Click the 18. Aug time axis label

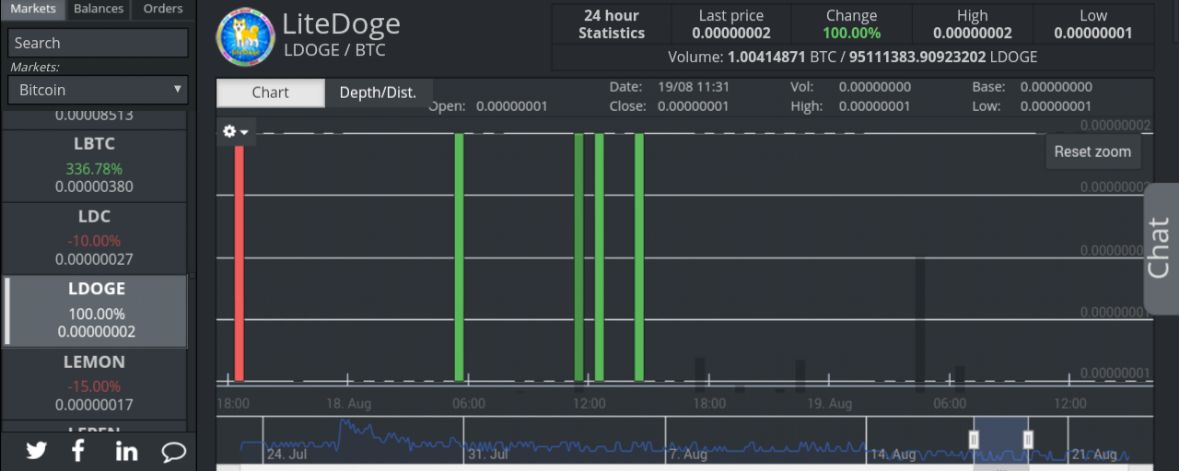(x=348, y=404)
